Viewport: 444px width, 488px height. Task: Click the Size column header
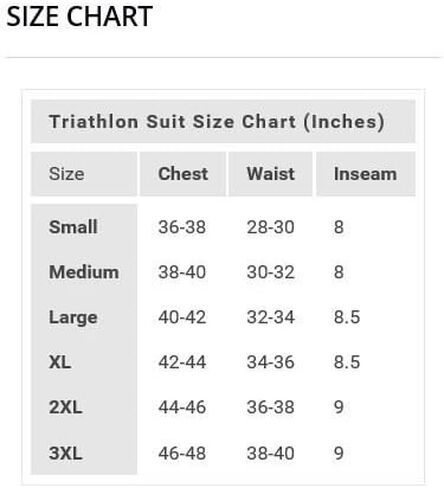click(66, 174)
